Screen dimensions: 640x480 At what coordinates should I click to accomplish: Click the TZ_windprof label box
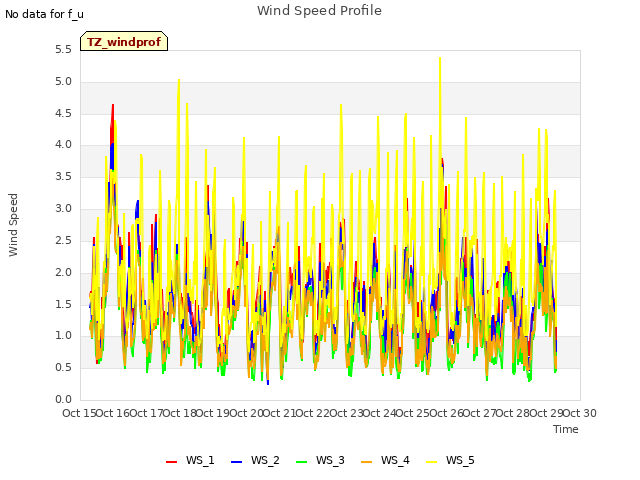tap(124, 41)
